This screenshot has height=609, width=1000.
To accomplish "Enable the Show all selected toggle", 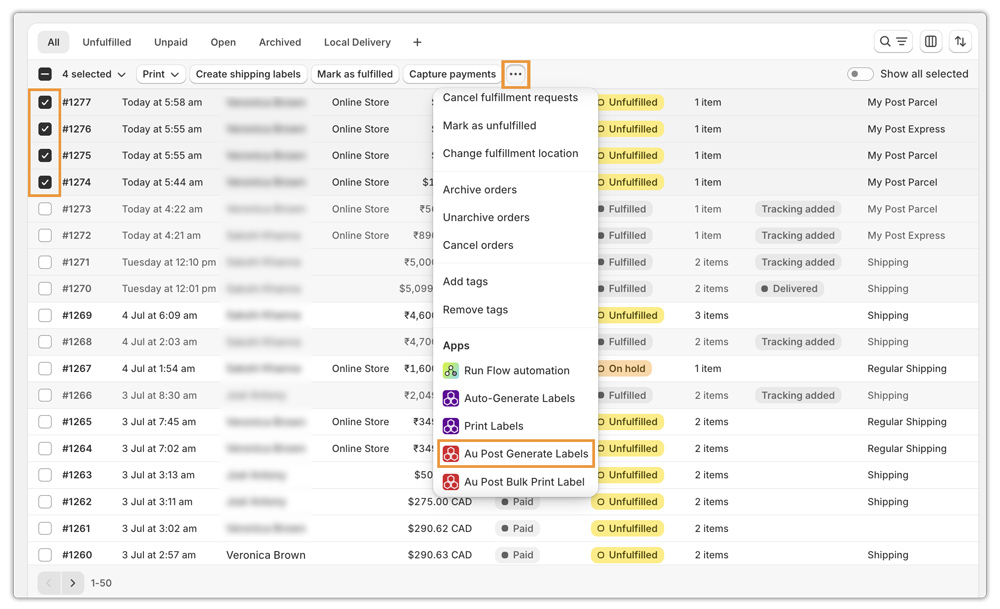I will [859, 74].
